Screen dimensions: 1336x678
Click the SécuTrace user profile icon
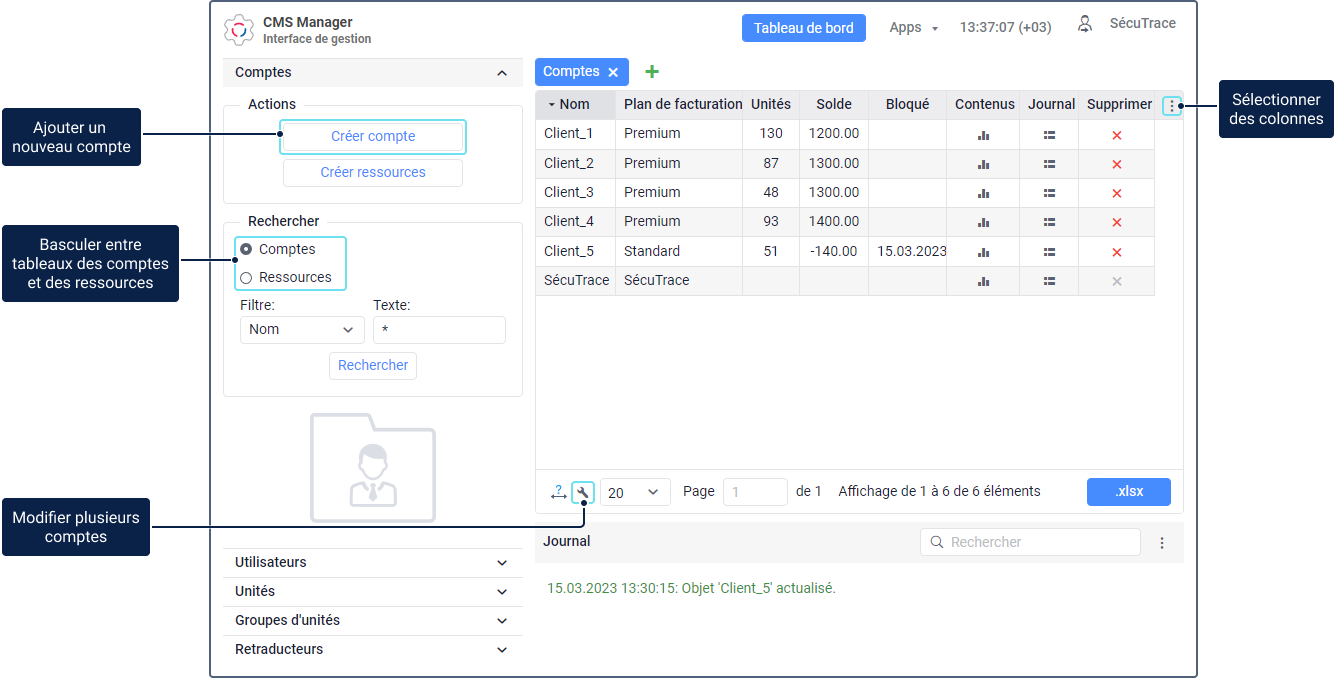[x=1085, y=25]
